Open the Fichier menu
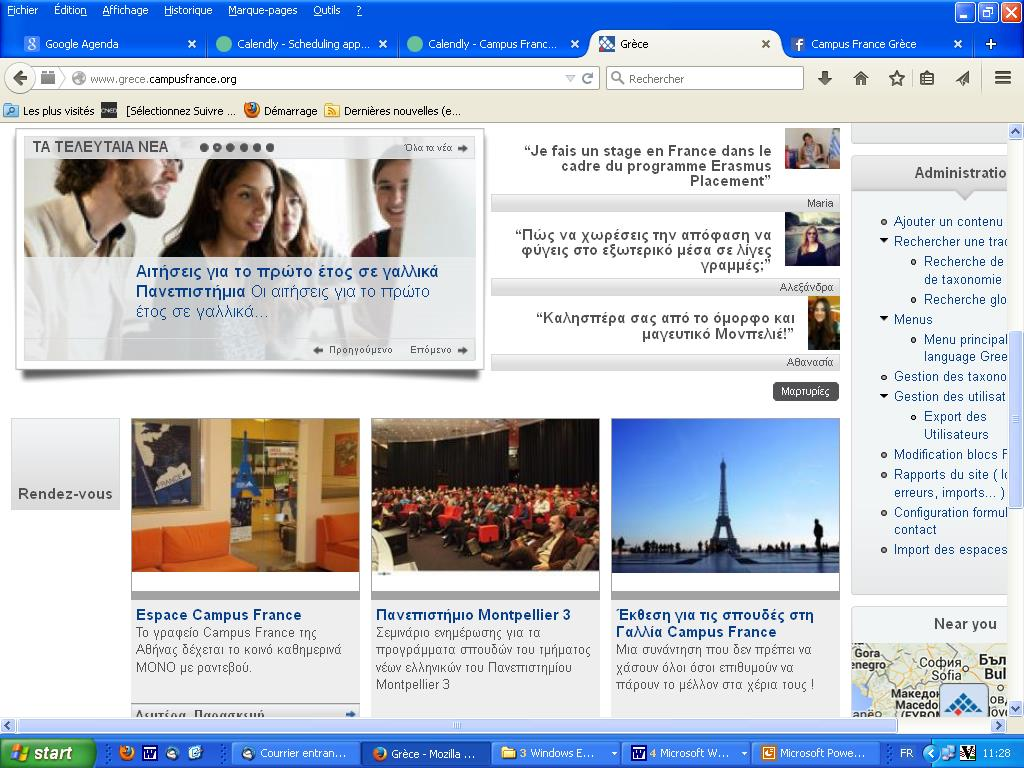Viewport: 1024px width, 768px height. [23, 10]
